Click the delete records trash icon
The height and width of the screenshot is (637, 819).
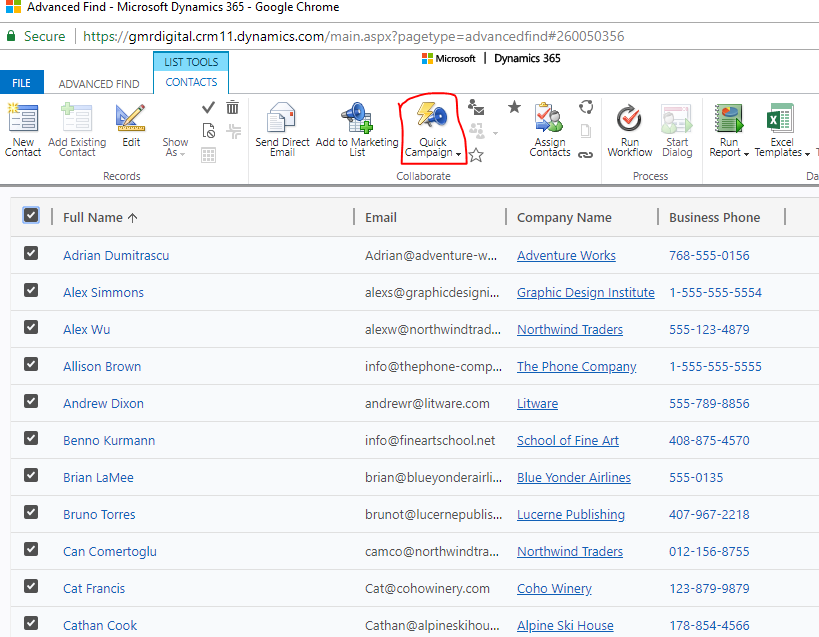click(232, 107)
